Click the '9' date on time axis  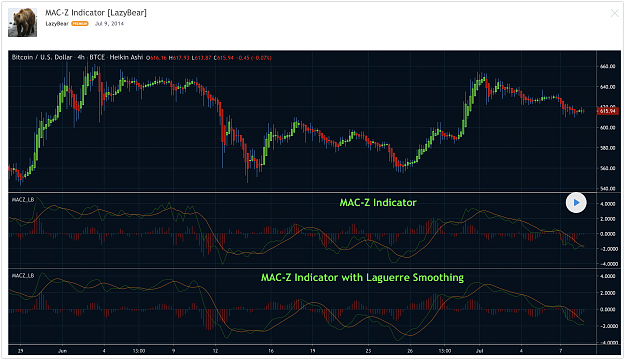tap(173, 351)
